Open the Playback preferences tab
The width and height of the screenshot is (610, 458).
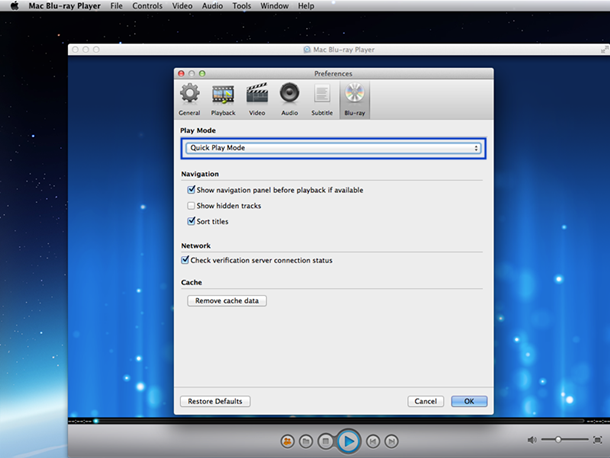pyautogui.click(x=223, y=99)
